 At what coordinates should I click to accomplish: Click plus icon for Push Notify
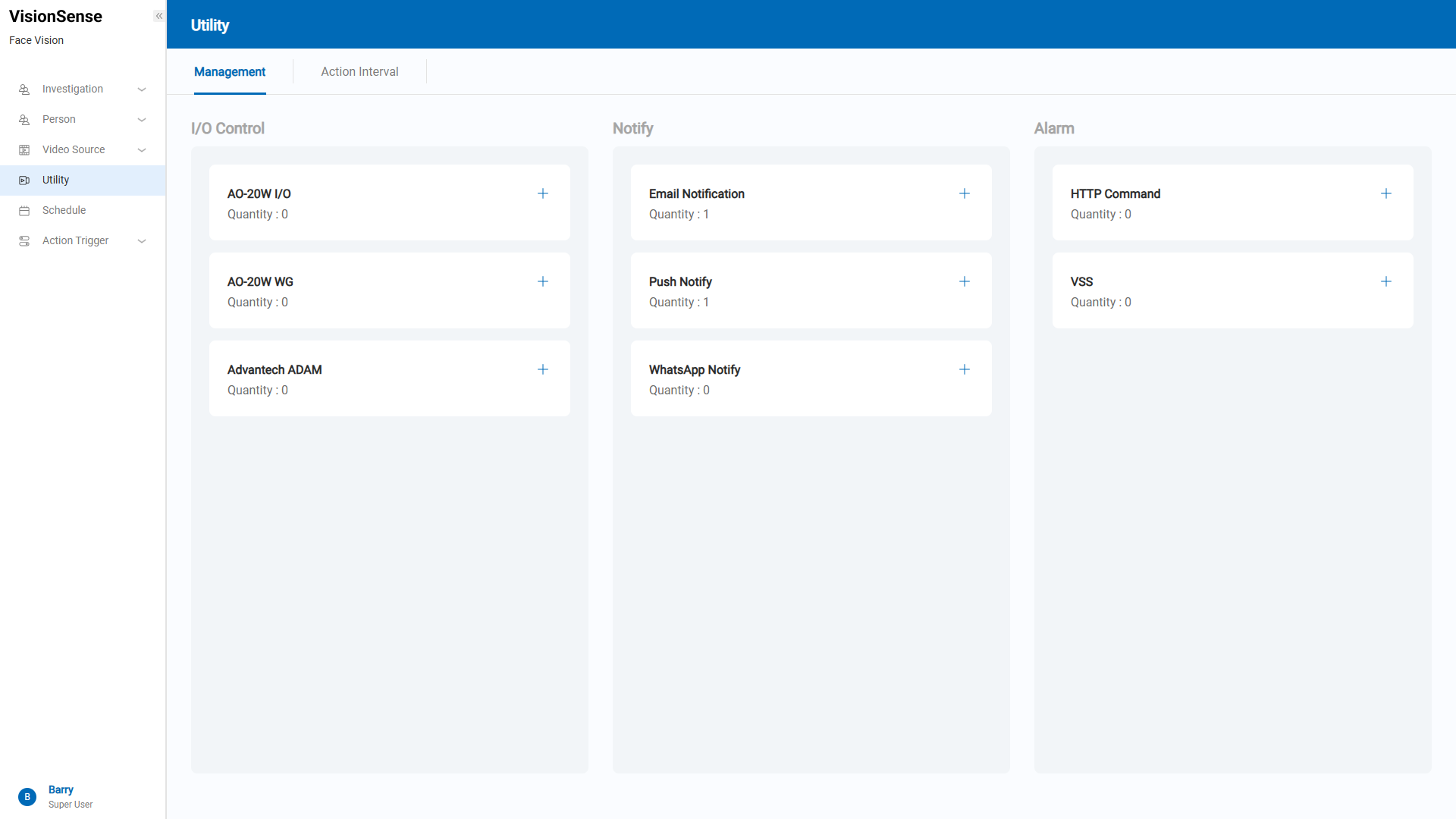965,281
